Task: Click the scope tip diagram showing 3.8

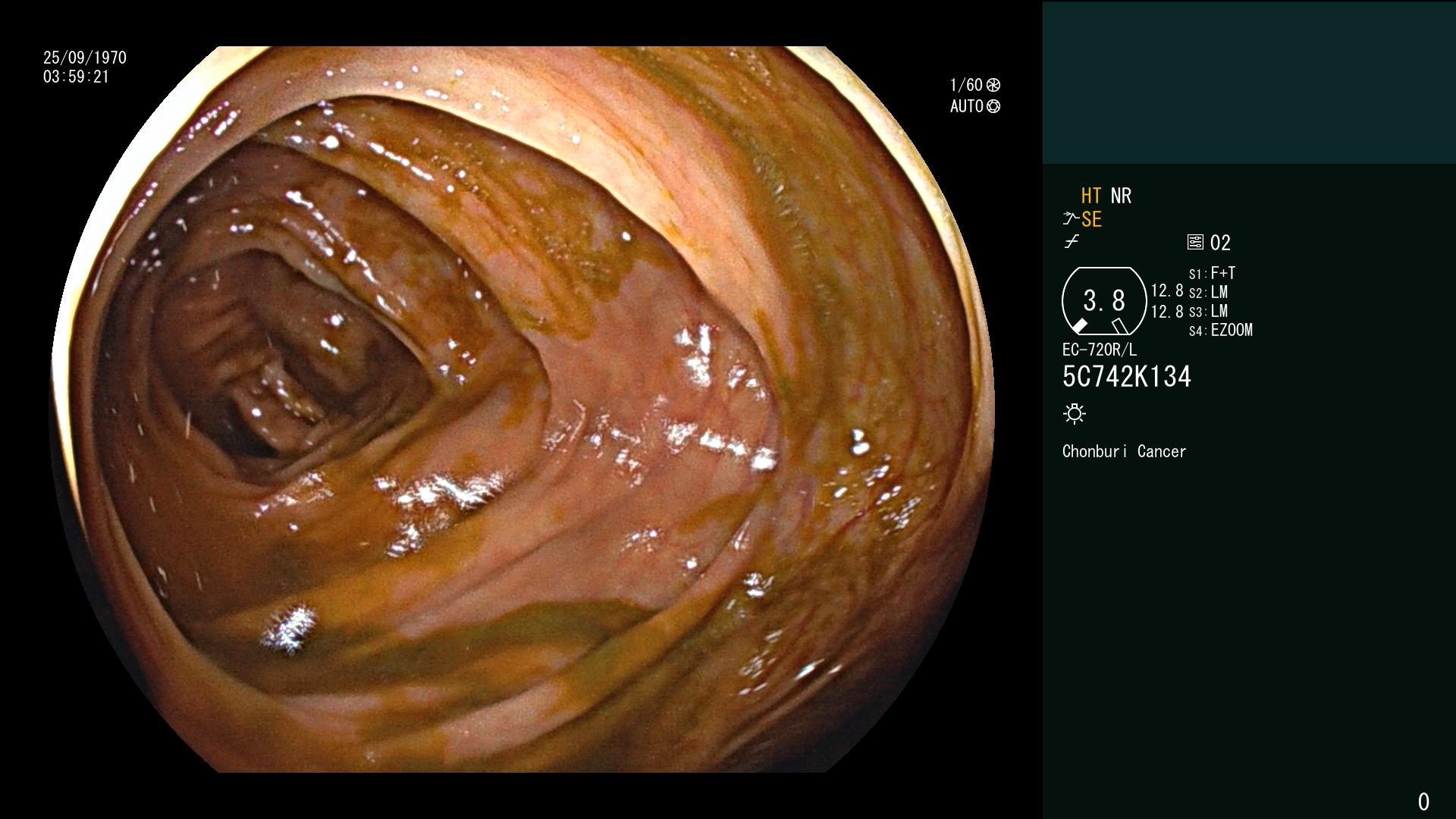Action: tap(1104, 301)
